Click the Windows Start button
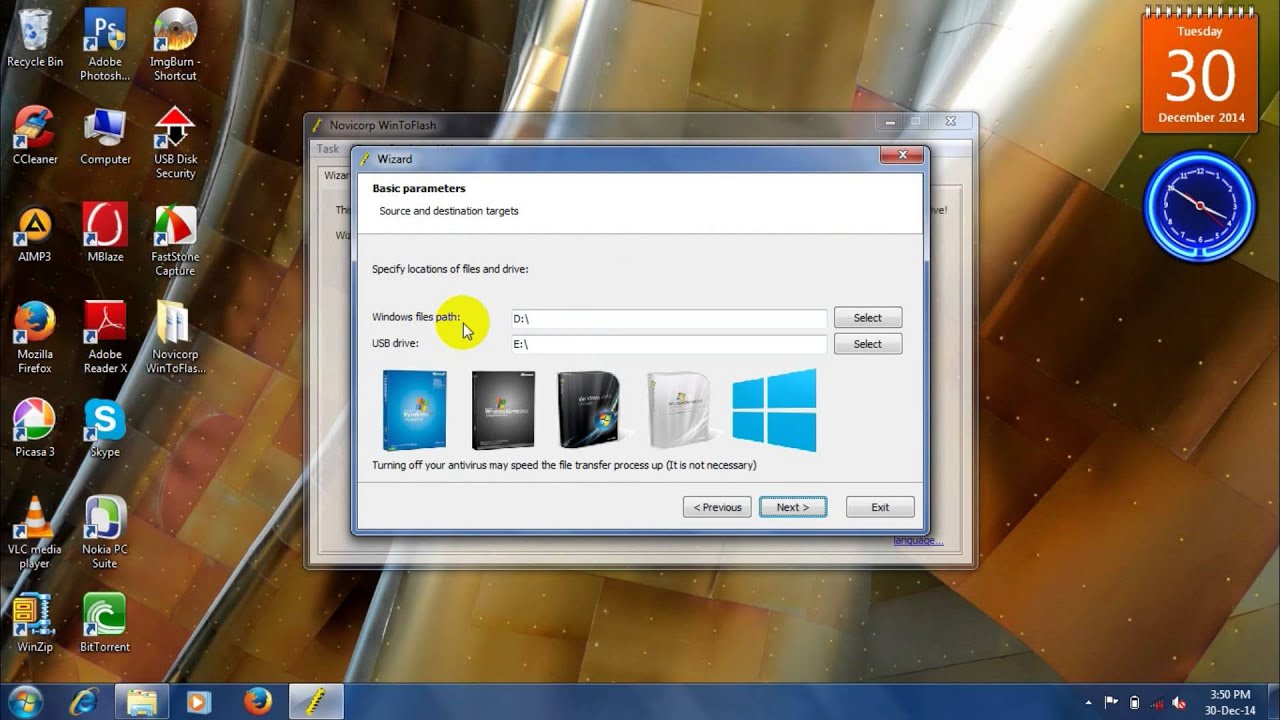Image resolution: width=1280 pixels, height=720 pixels. [25, 701]
